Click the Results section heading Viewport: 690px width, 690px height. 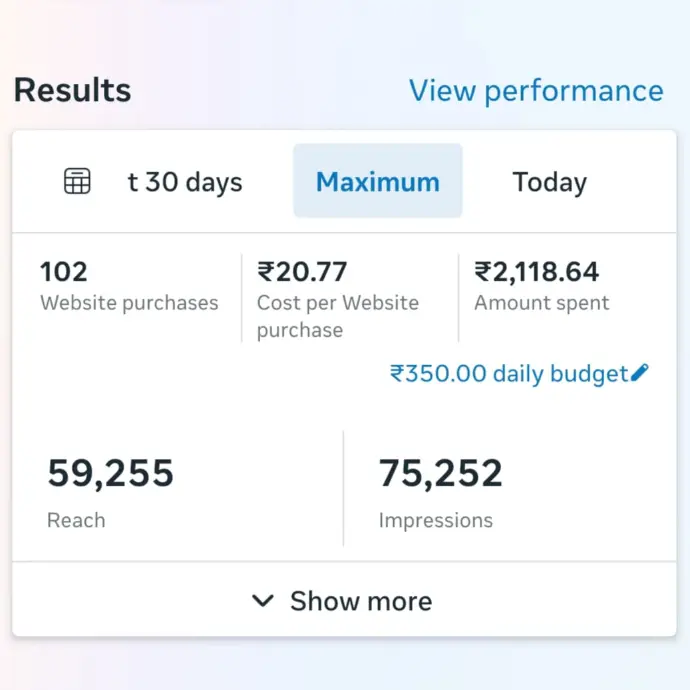click(72, 90)
